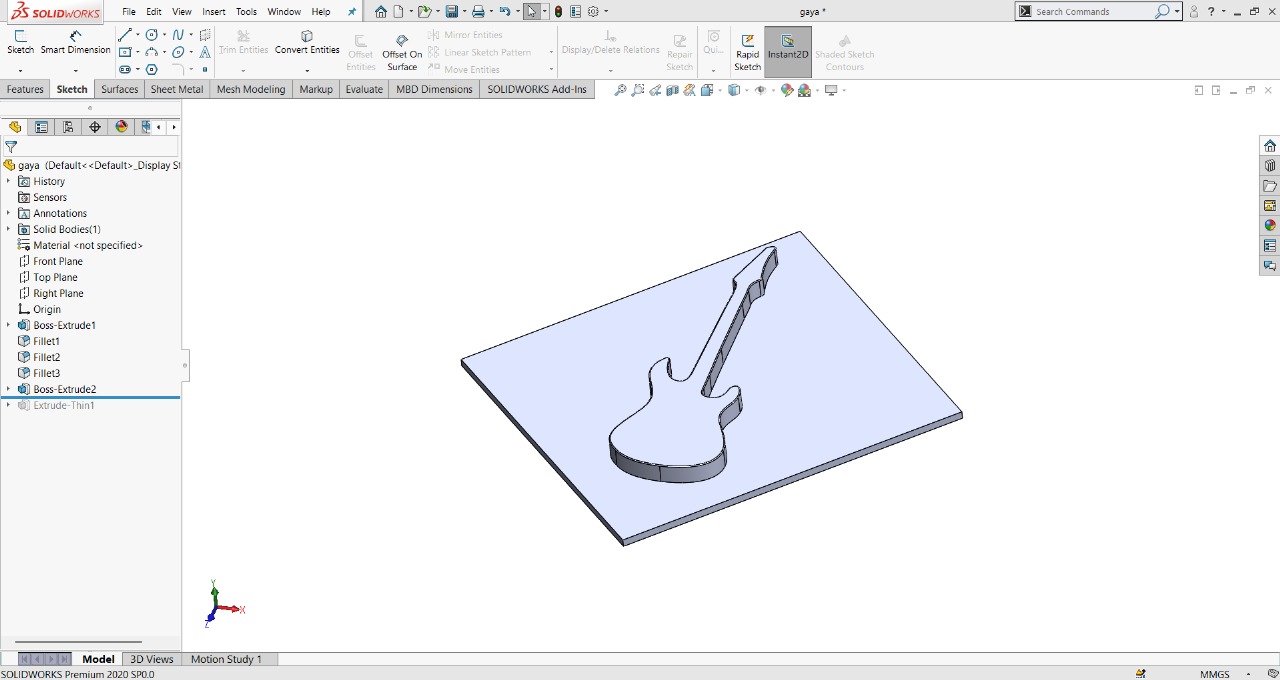This screenshot has width=1280, height=680.
Task: Activate the Smart Dimension tool
Action: click(x=75, y=41)
